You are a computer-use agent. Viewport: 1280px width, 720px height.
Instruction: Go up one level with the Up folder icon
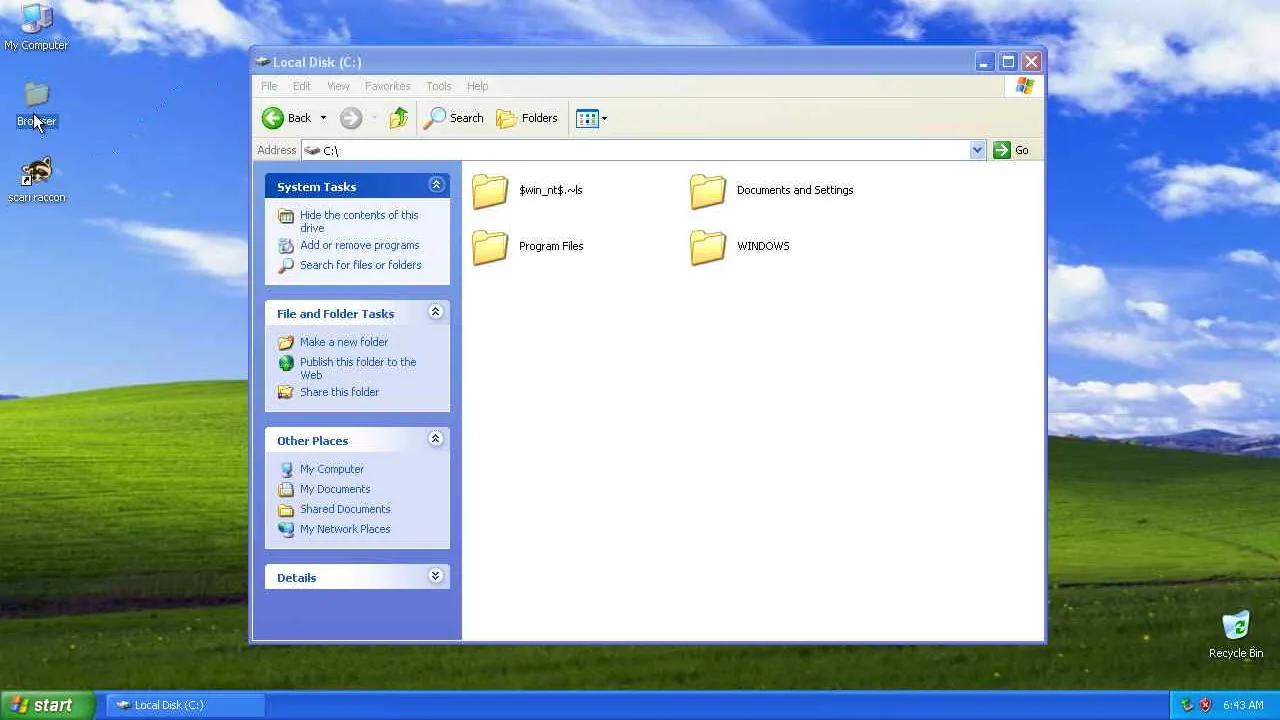click(x=399, y=118)
